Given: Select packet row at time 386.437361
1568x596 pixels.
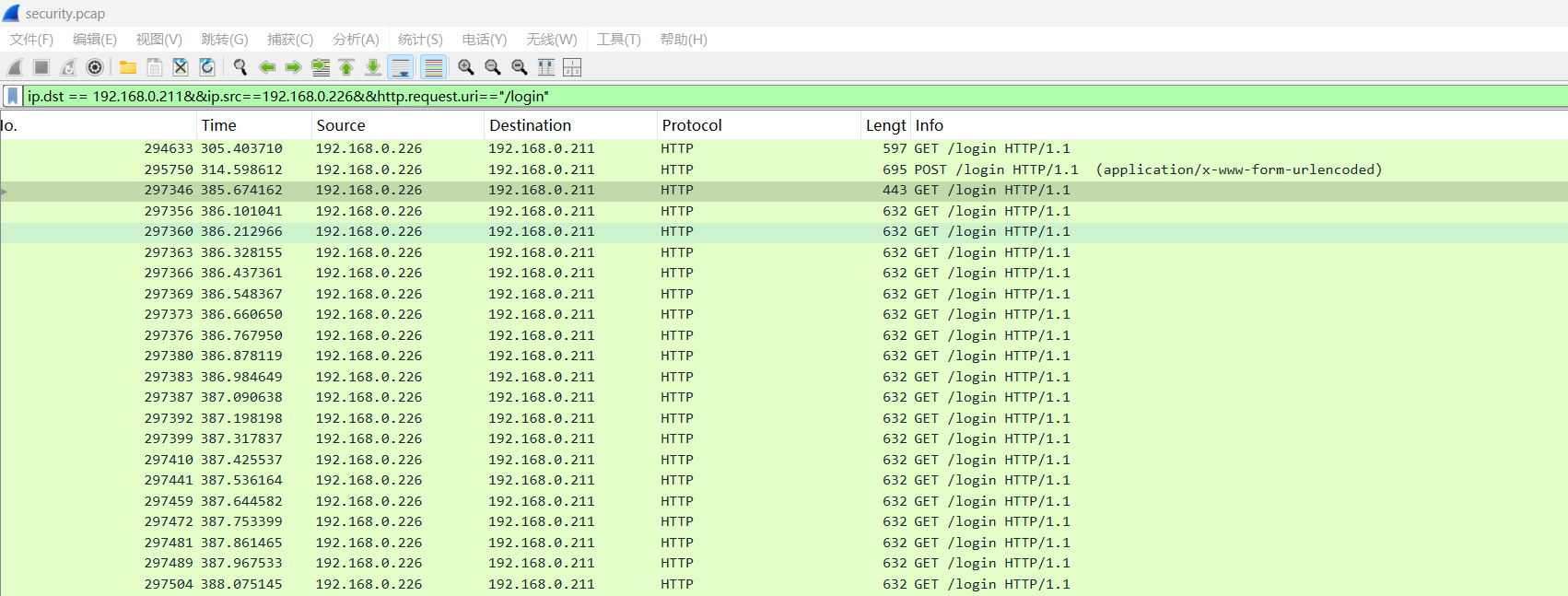Looking at the screenshot, I should coord(784,273).
